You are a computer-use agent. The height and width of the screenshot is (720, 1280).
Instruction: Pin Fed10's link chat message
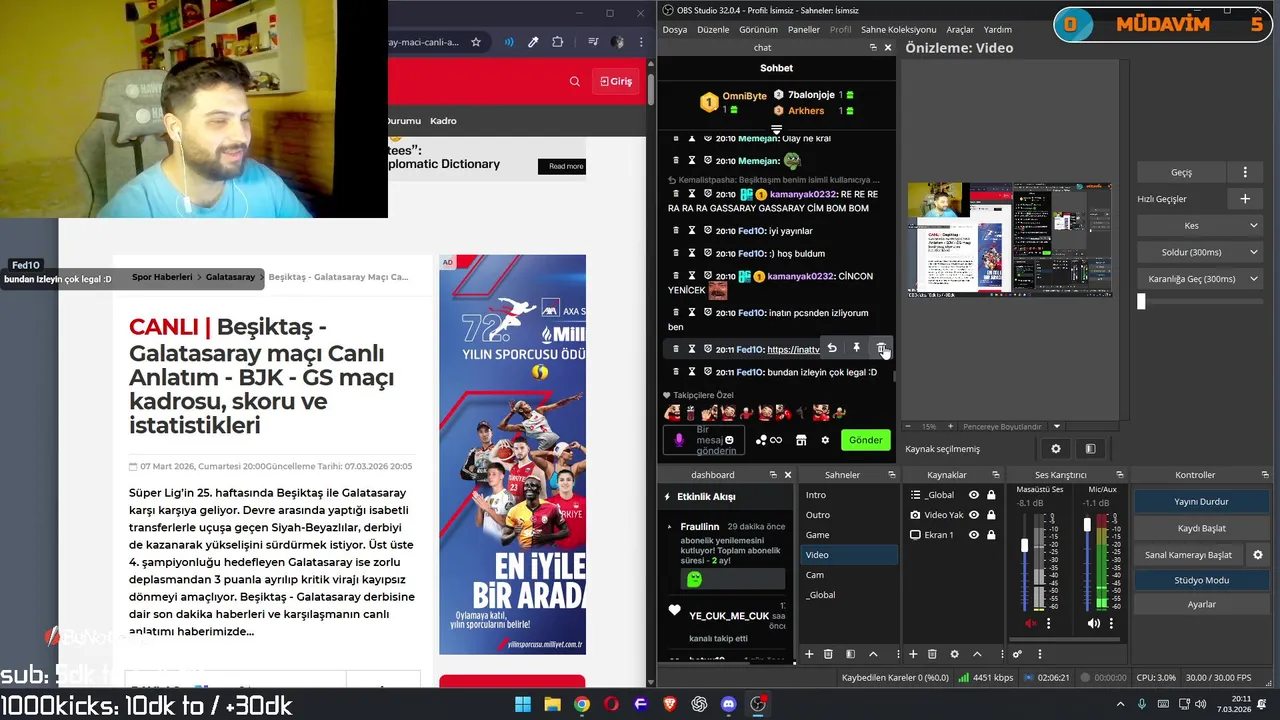tap(856, 348)
